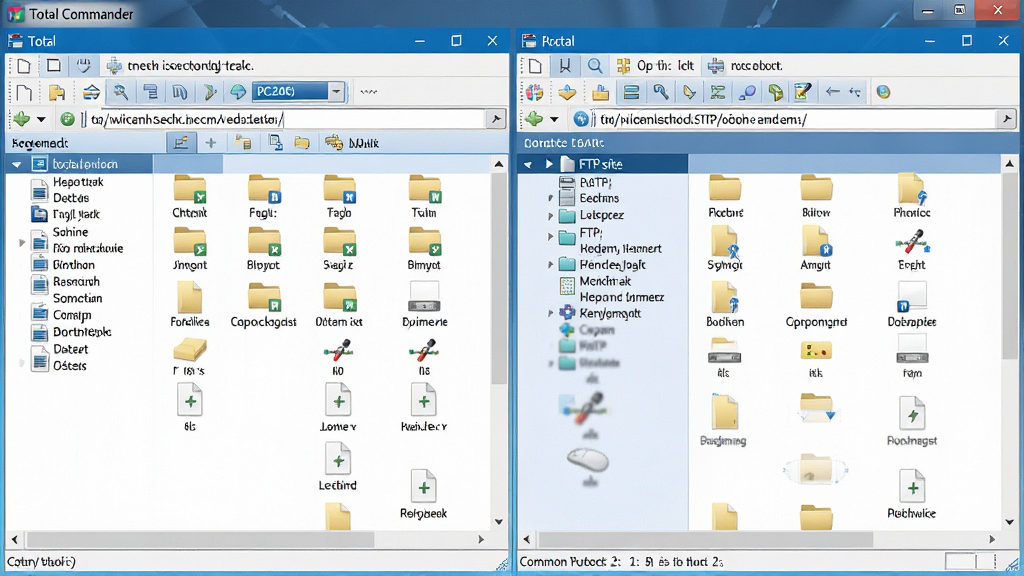
Task: Expand the 'Letspcez' tree node
Action: click(x=551, y=215)
